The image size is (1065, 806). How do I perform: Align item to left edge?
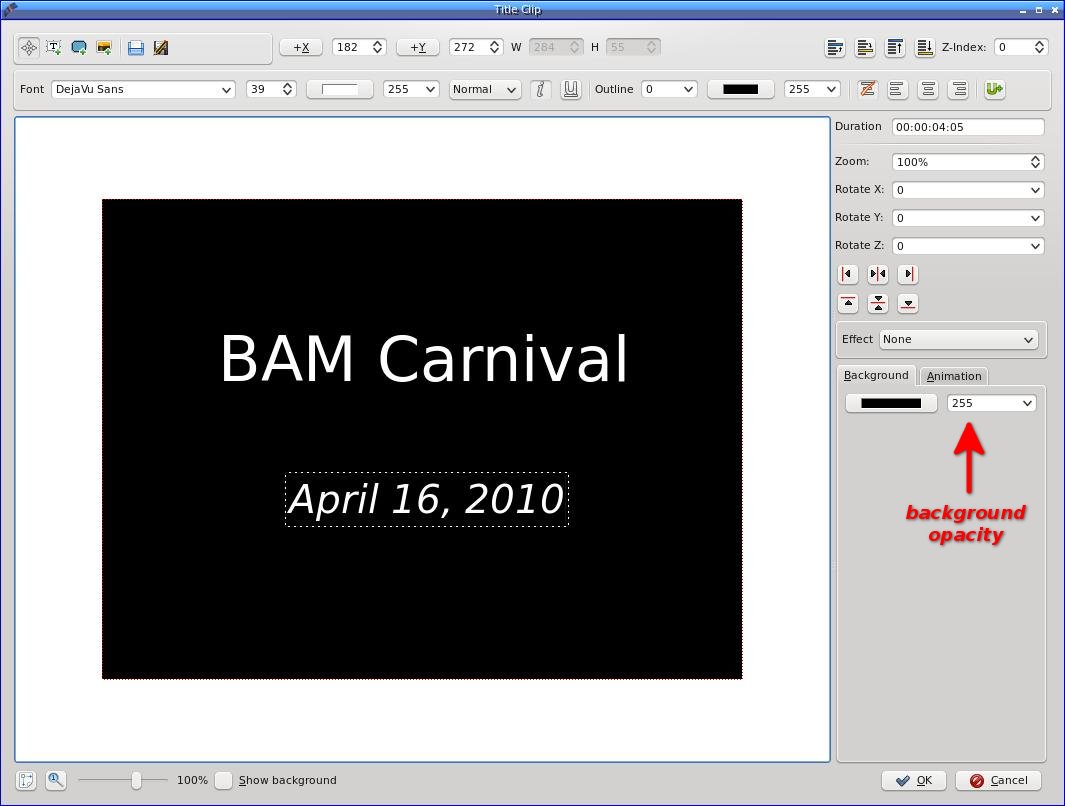click(848, 274)
